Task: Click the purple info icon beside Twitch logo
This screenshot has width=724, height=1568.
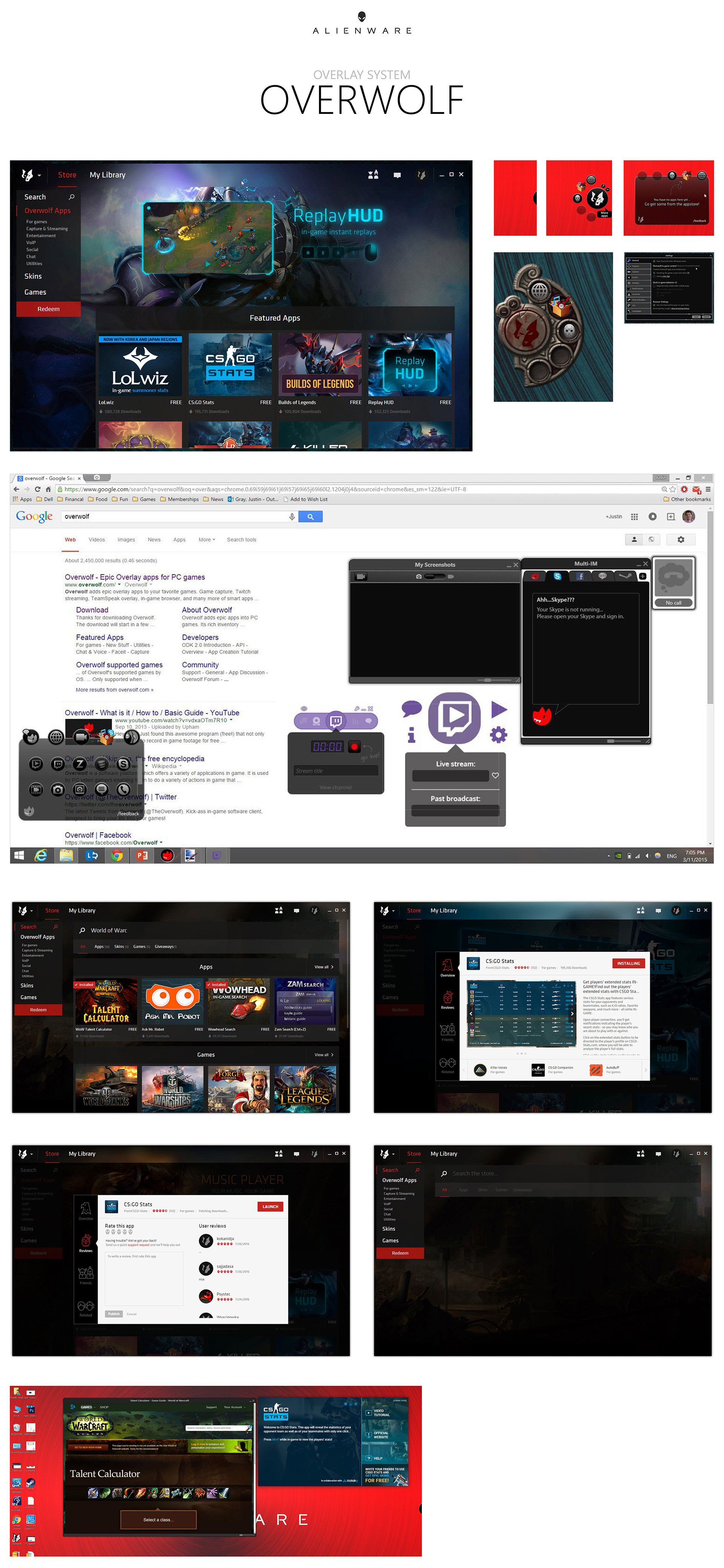Action: pos(411,735)
